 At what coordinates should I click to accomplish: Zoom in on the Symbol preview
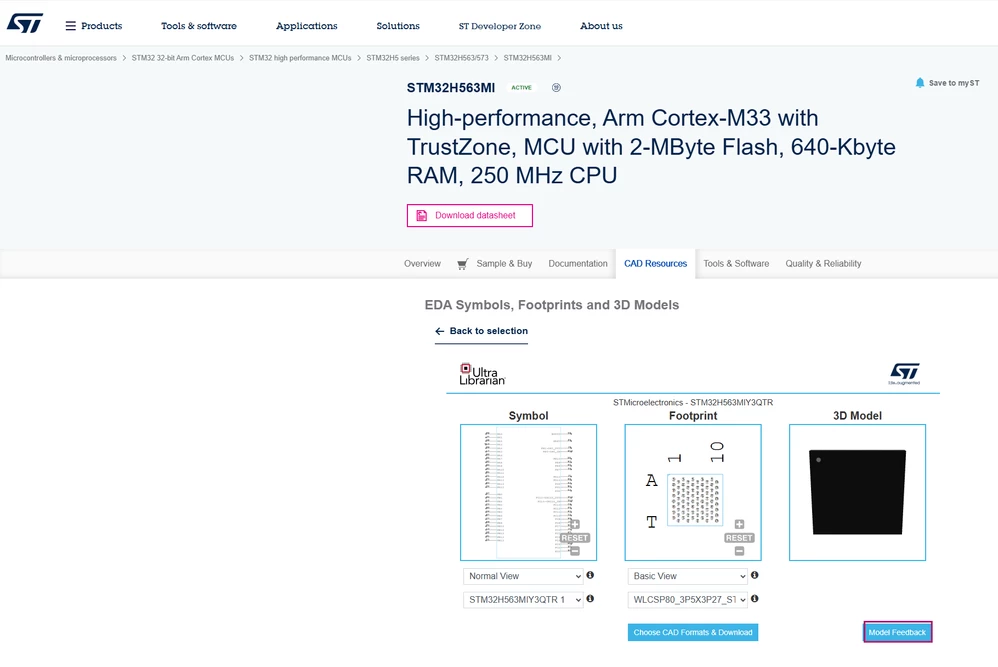point(575,524)
